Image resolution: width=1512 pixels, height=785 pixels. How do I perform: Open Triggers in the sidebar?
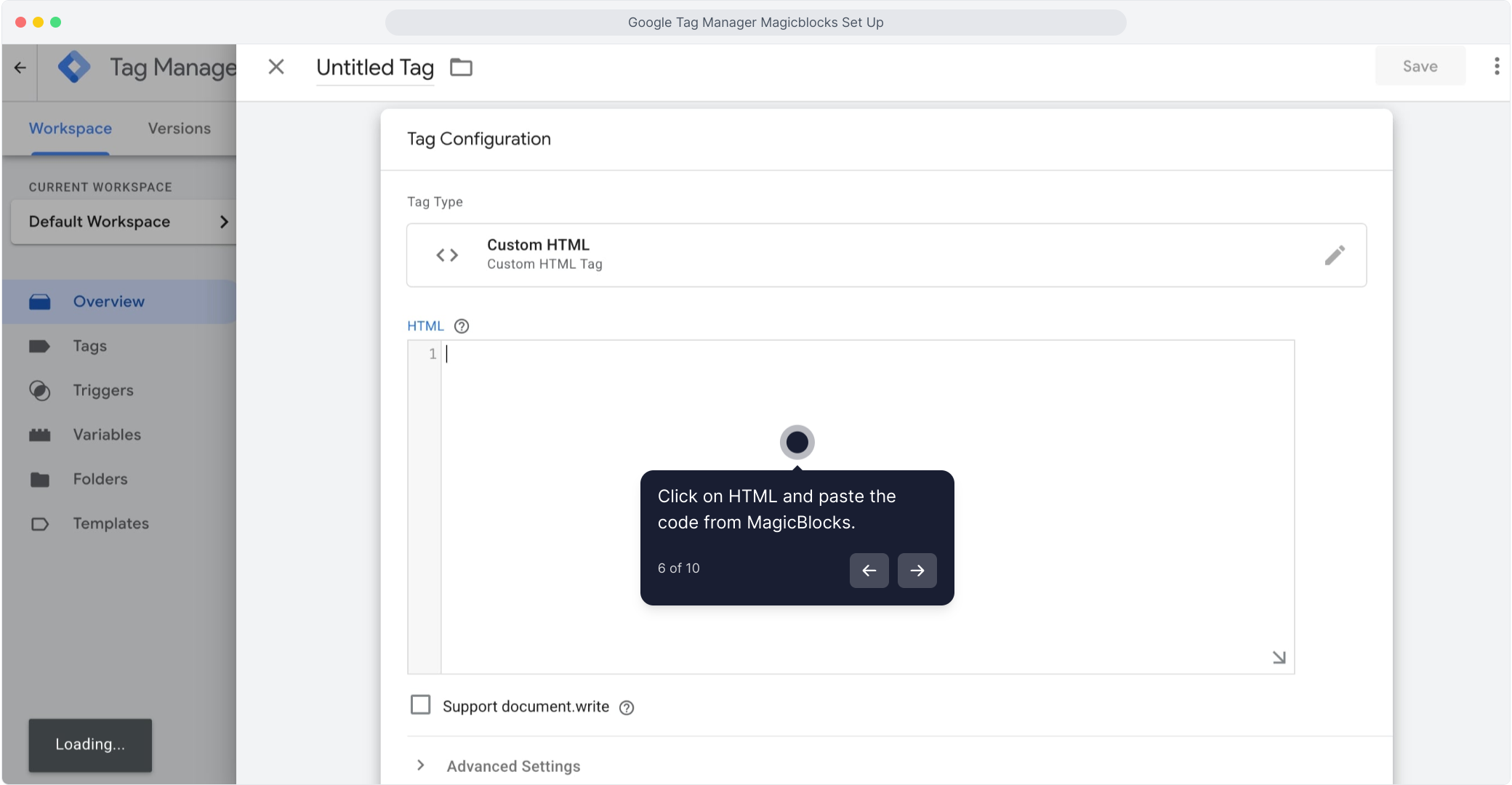(102, 390)
